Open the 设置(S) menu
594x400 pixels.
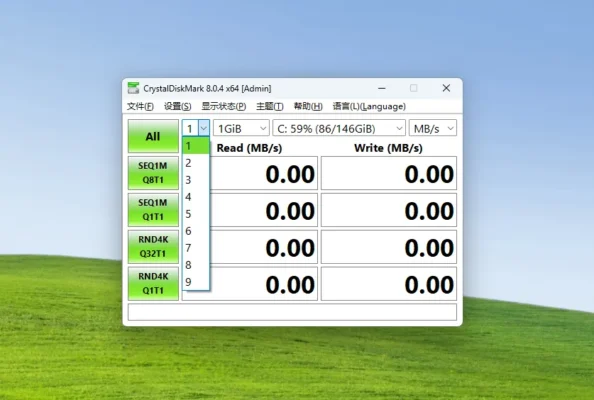point(177,106)
